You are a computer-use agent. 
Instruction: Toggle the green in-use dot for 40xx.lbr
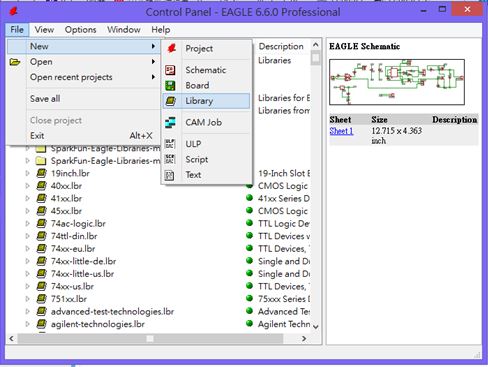pyautogui.click(x=249, y=185)
